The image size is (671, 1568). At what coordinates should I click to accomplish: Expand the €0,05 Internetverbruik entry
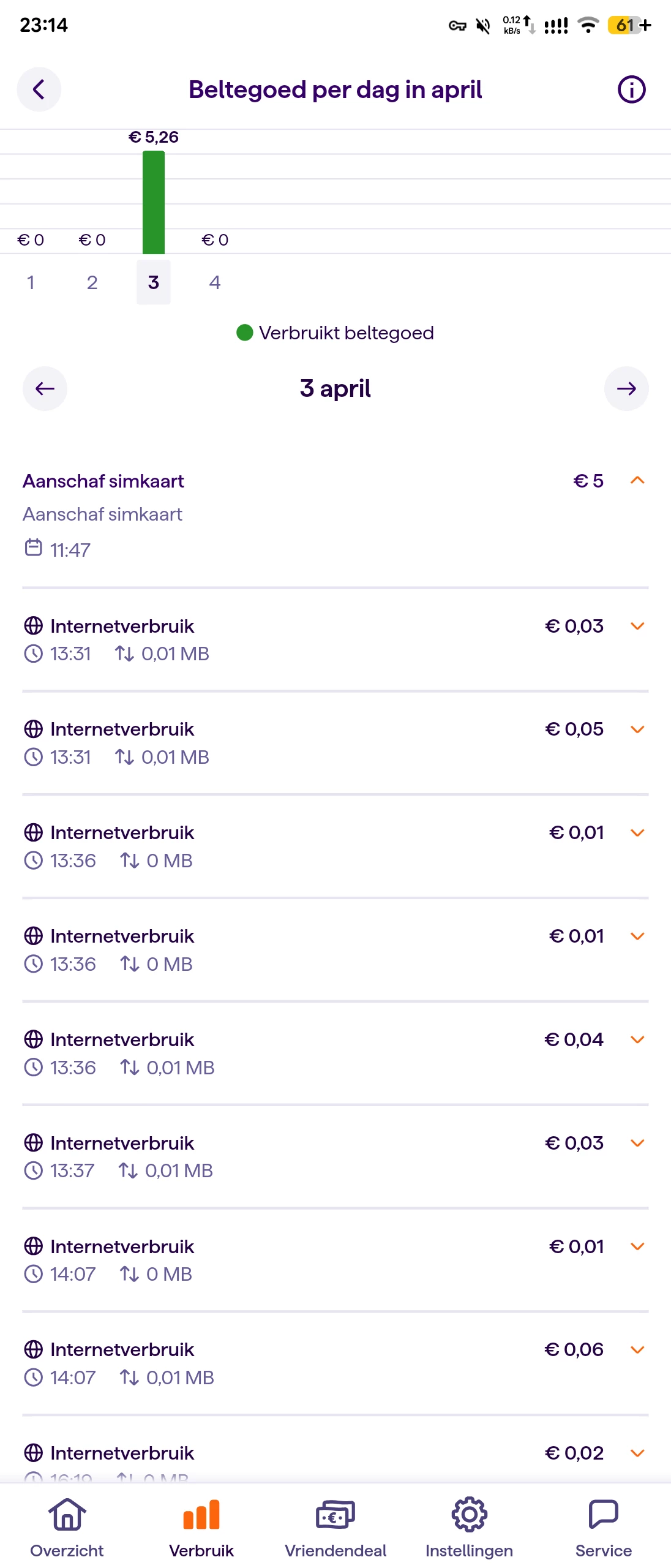coord(637,729)
